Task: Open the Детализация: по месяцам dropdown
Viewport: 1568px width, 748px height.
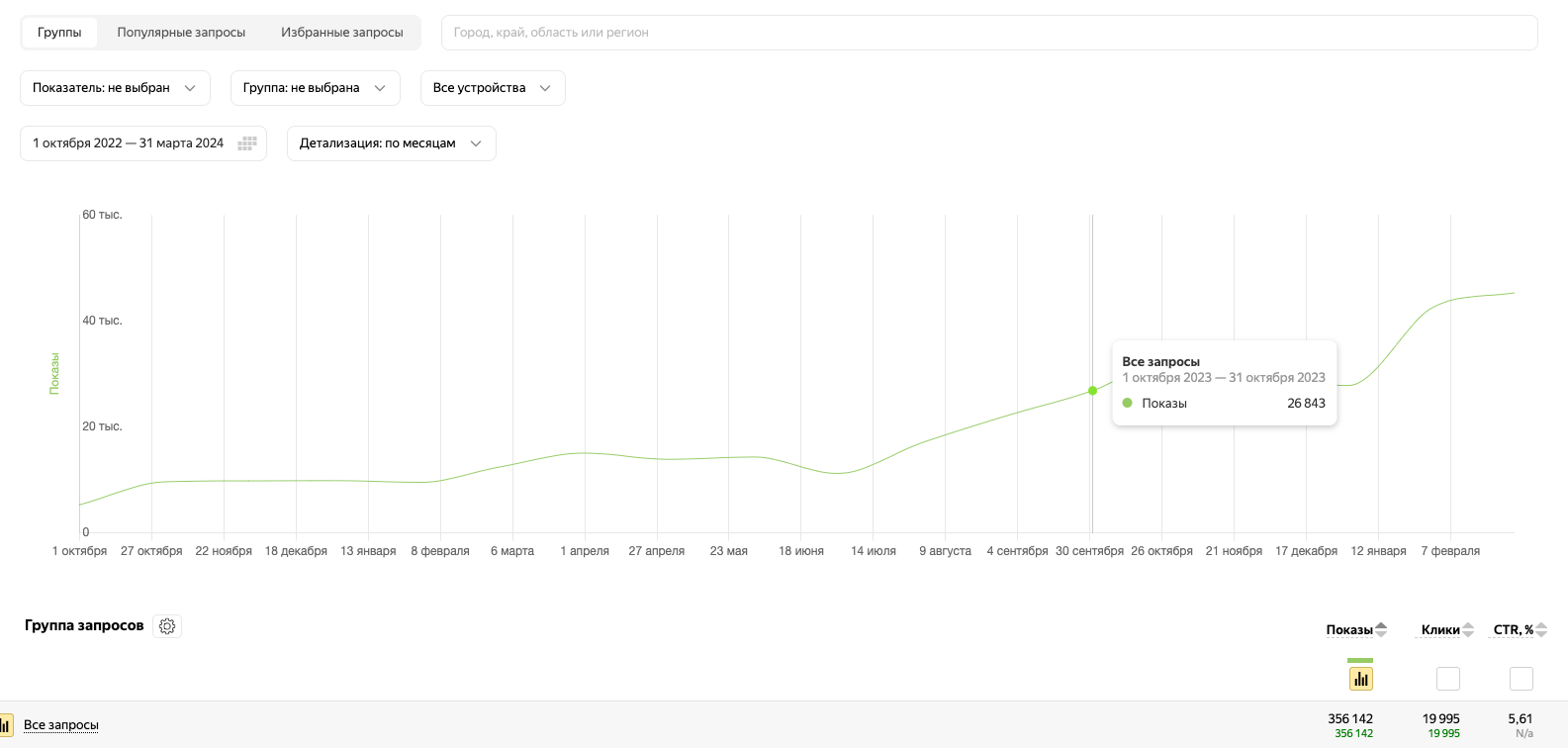Action: coord(391,143)
